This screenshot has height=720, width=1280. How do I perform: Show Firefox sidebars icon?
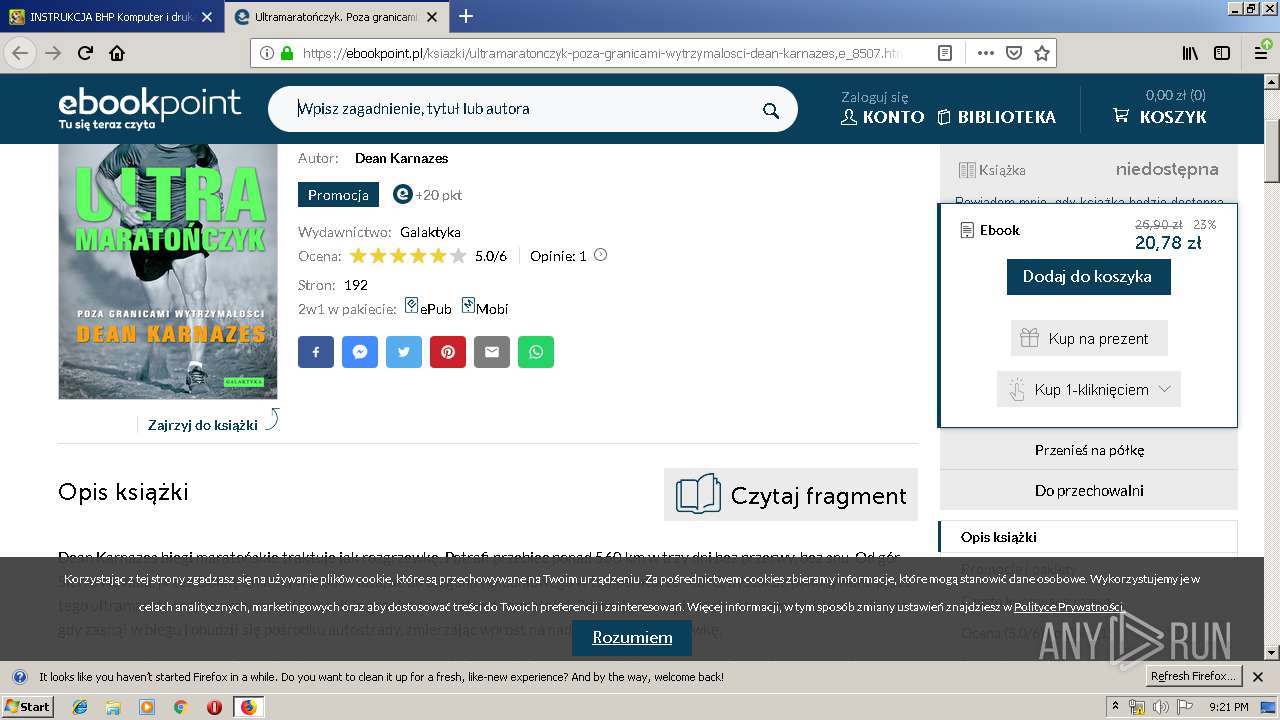[1222, 54]
